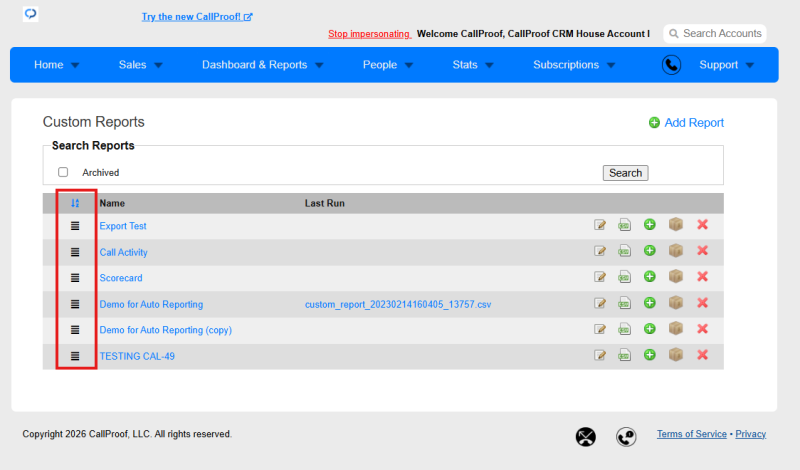The width and height of the screenshot is (800, 470).
Task: Click green plus icon for Call Activity
Action: (x=649, y=251)
